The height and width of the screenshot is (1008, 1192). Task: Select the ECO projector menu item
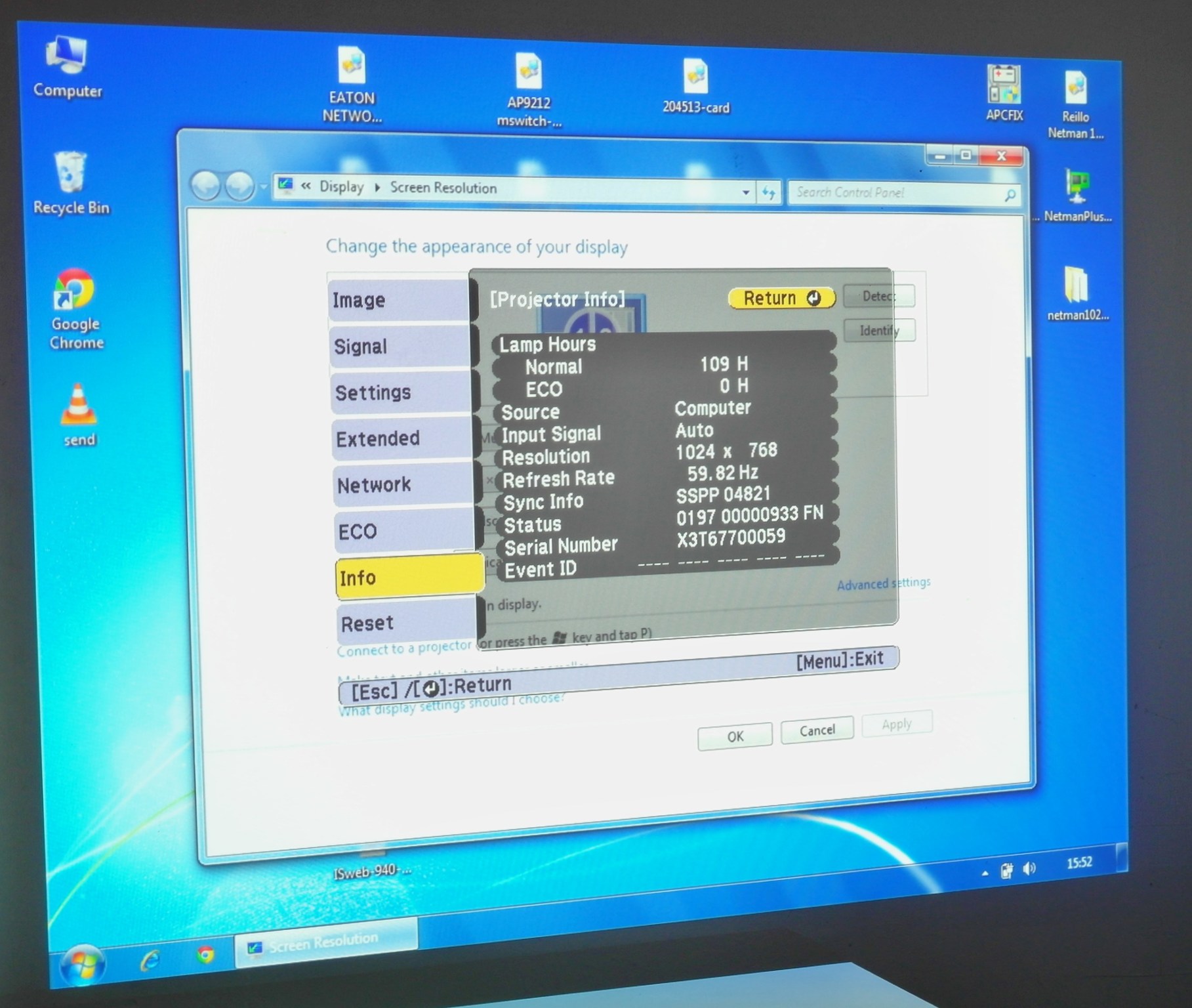(405, 531)
